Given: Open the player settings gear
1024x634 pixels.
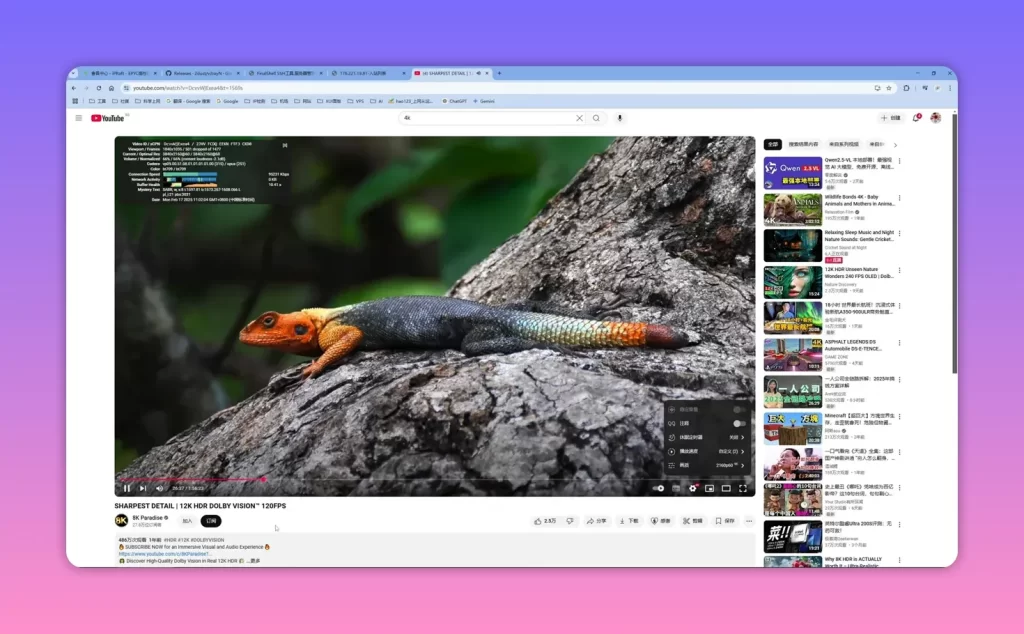Looking at the screenshot, I should 693,488.
